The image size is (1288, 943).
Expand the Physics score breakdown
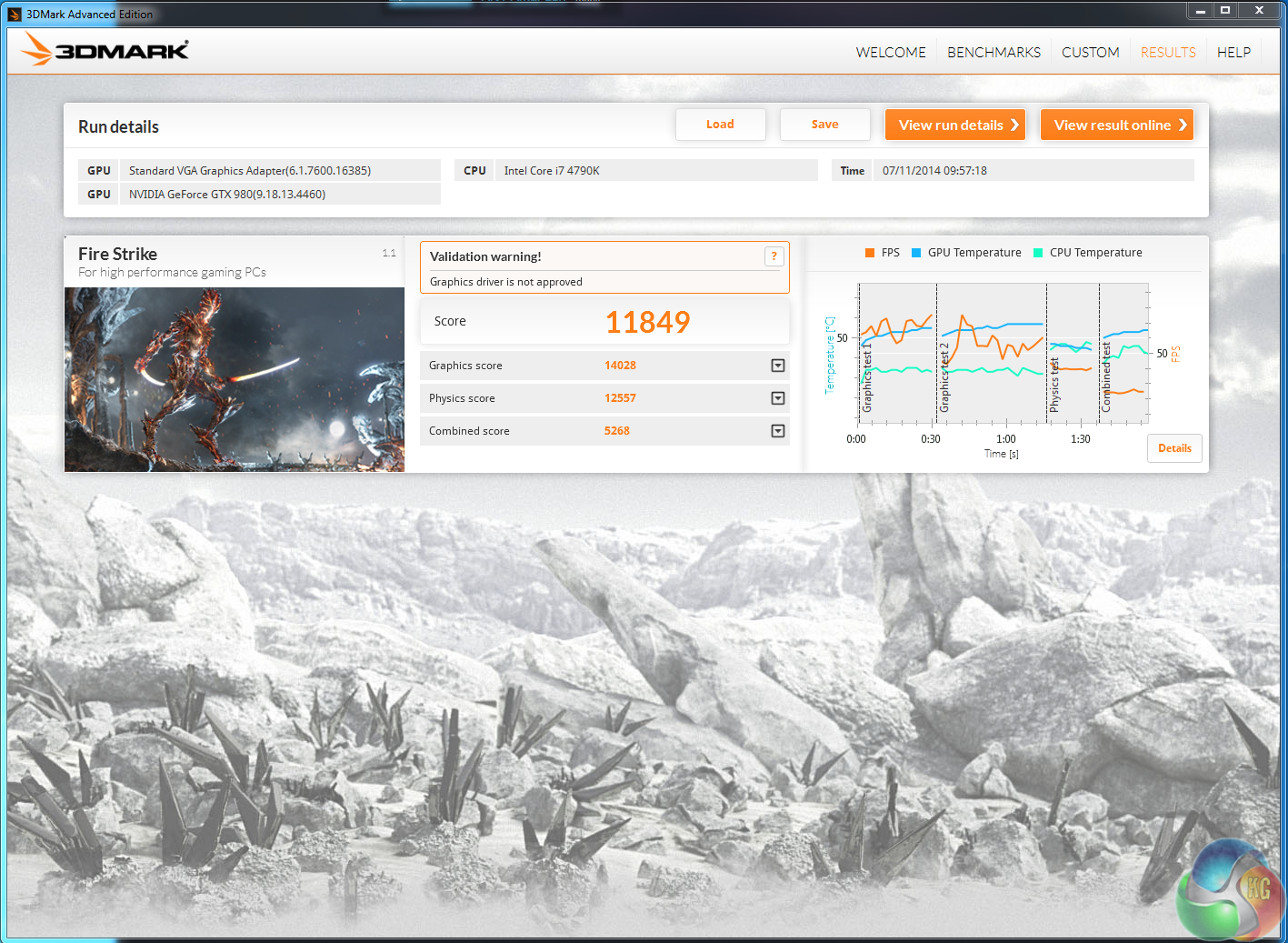777,398
